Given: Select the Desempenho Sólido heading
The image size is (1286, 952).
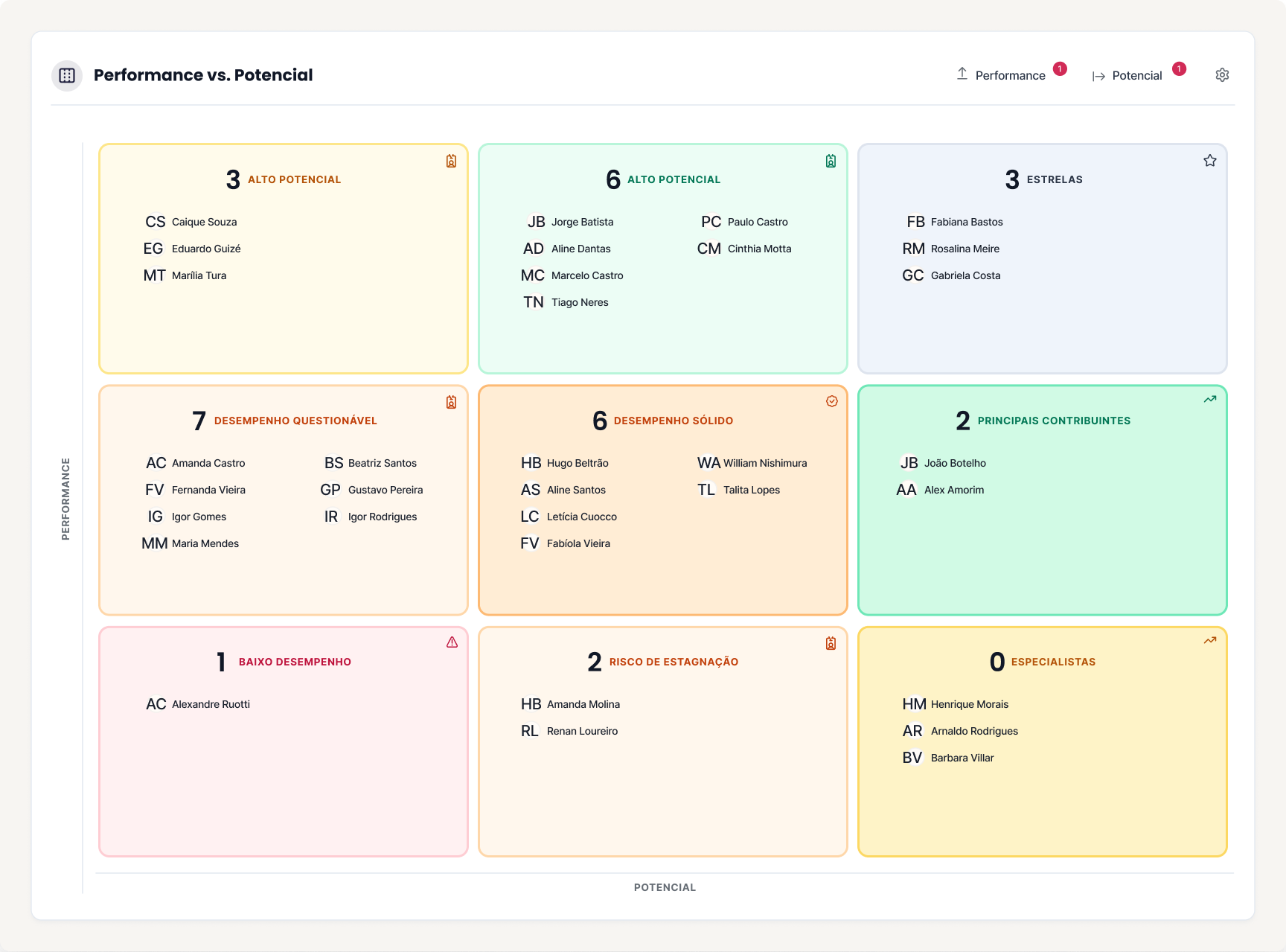Looking at the screenshot, I should point(674,421).
